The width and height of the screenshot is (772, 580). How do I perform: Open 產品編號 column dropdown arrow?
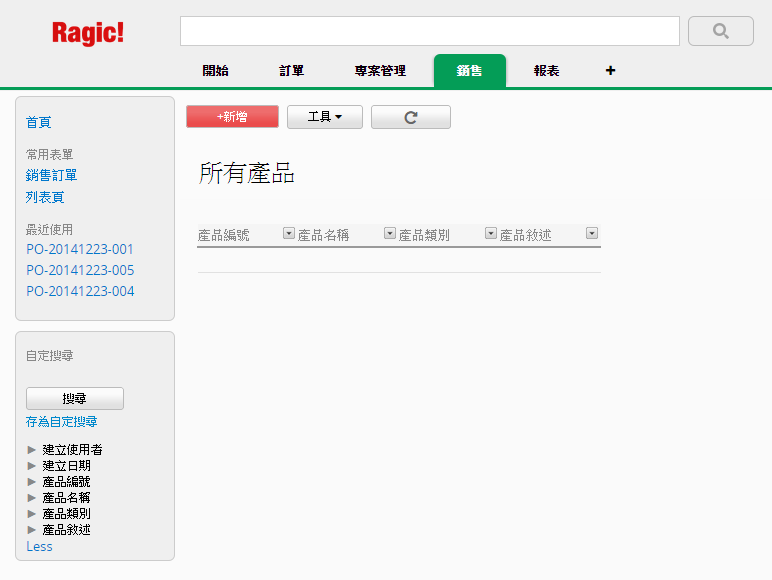click(289, 233)
